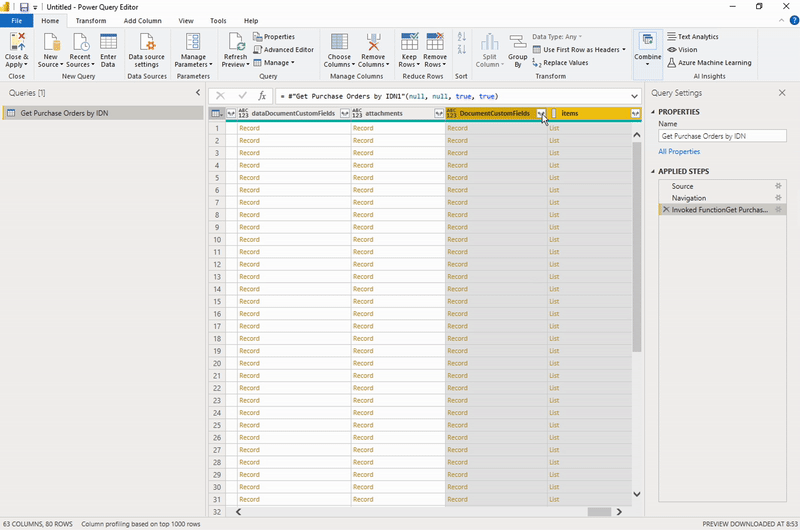The width and height of the screenshot is (800, 530).
Task: Collapse the APPLIED STEPS section
Action: tap(653, 171)
